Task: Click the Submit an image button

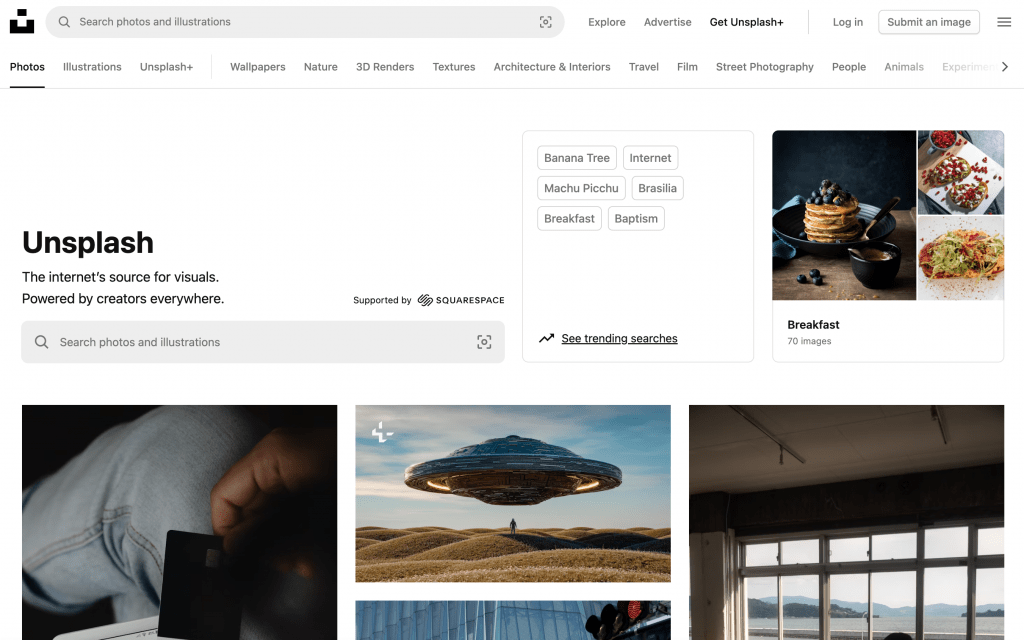Action: 928,21
